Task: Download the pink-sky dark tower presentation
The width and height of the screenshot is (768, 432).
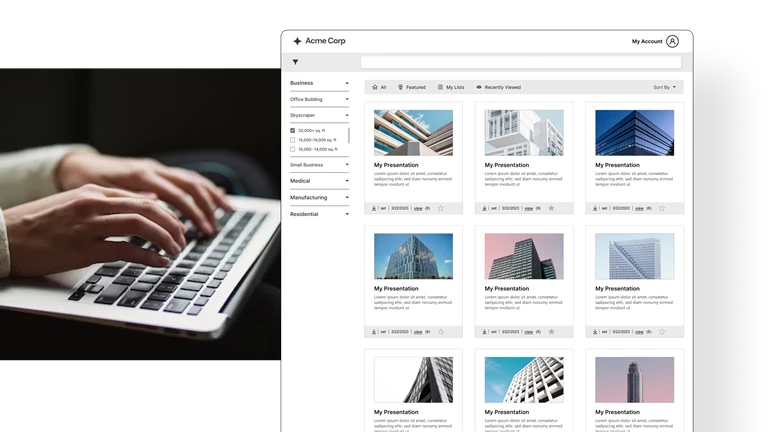Action: (x=484, y=332)
